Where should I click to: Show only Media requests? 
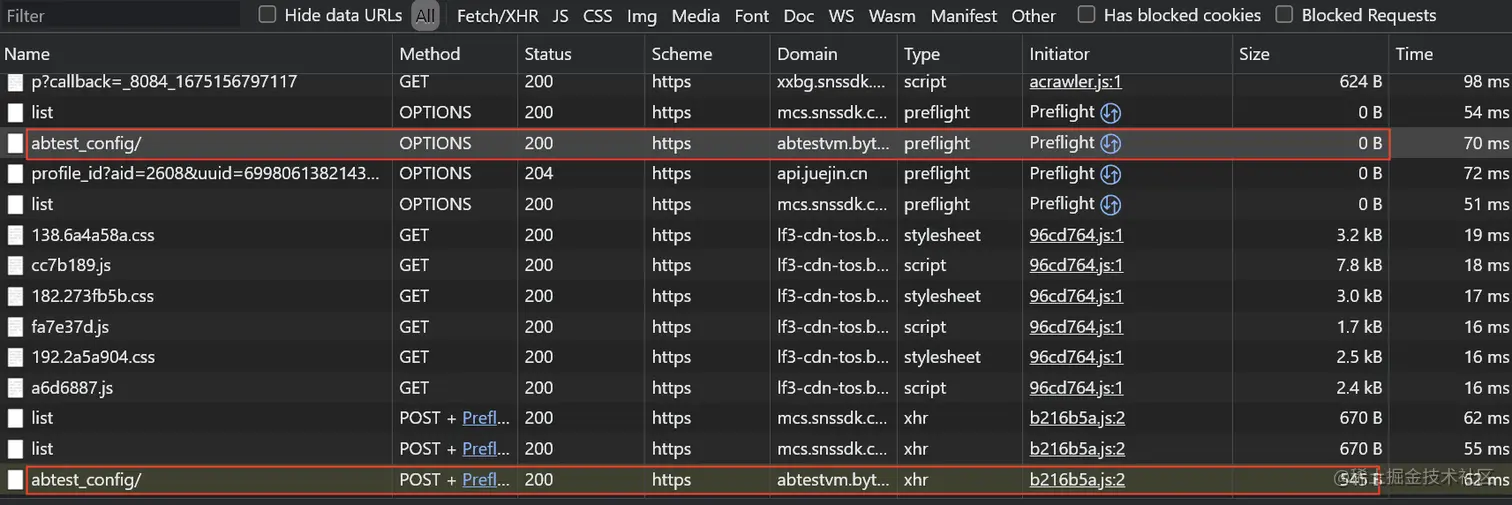coord(695,16)
